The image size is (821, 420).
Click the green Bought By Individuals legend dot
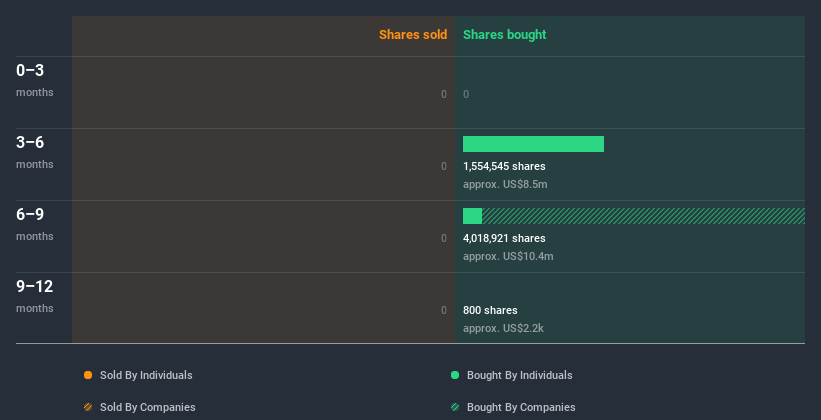455,375
